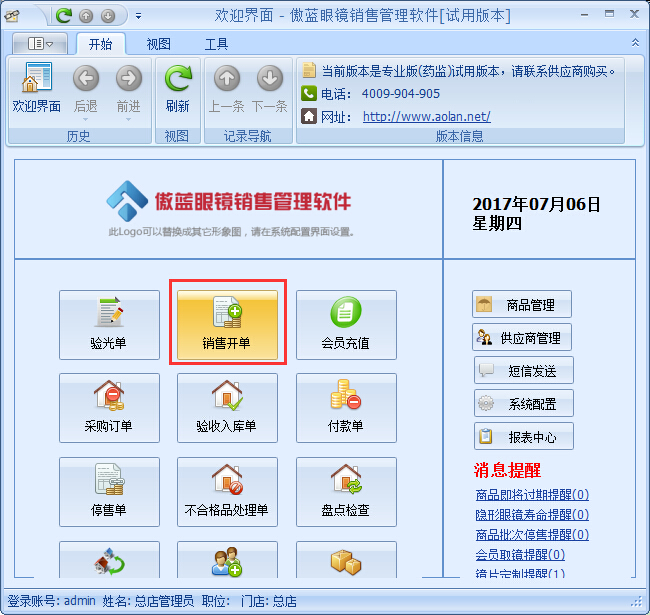Expand the quick access toolbar customize arrow
The width and height of the screenshot is (650, 615).
tap(138, 16)
